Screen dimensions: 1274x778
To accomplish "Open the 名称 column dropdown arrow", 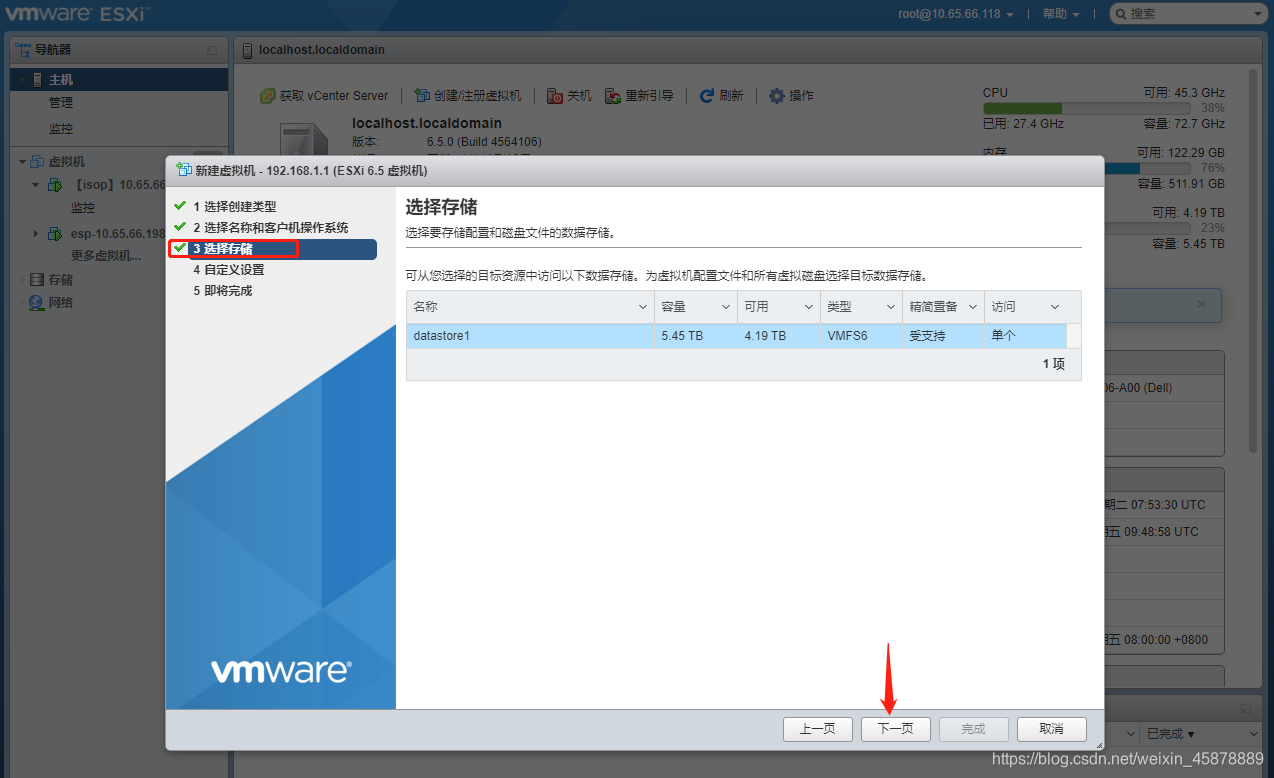I will click(643, 307).
